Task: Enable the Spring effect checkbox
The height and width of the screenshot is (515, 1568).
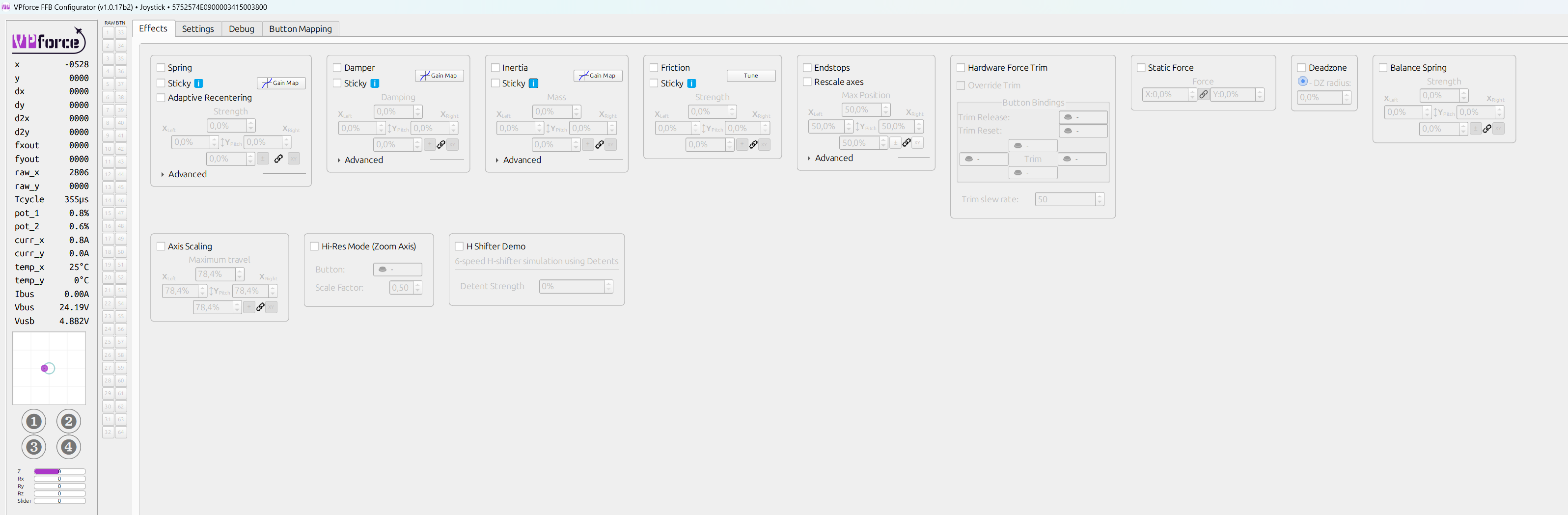Action: [x=161, y=68]
